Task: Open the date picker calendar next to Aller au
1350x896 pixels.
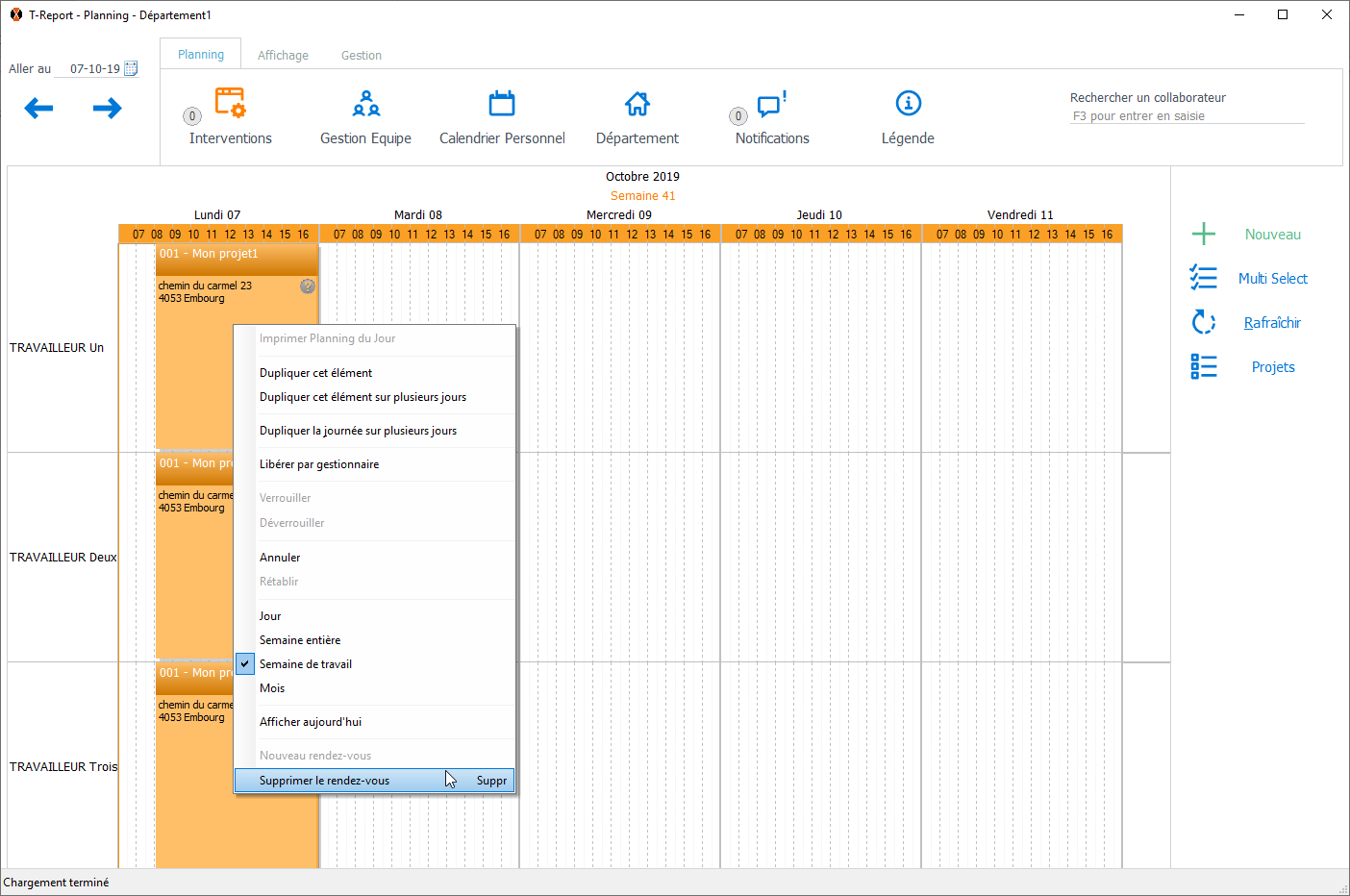Action: pos(132,68)
